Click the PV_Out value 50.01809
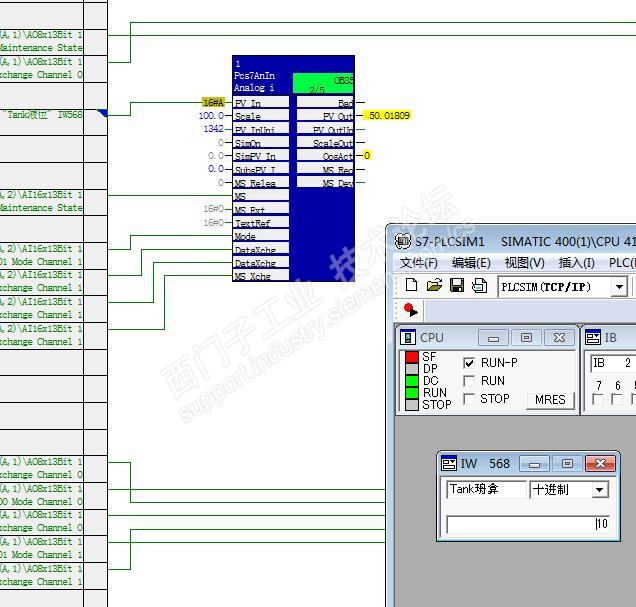 tap(389, 116)
